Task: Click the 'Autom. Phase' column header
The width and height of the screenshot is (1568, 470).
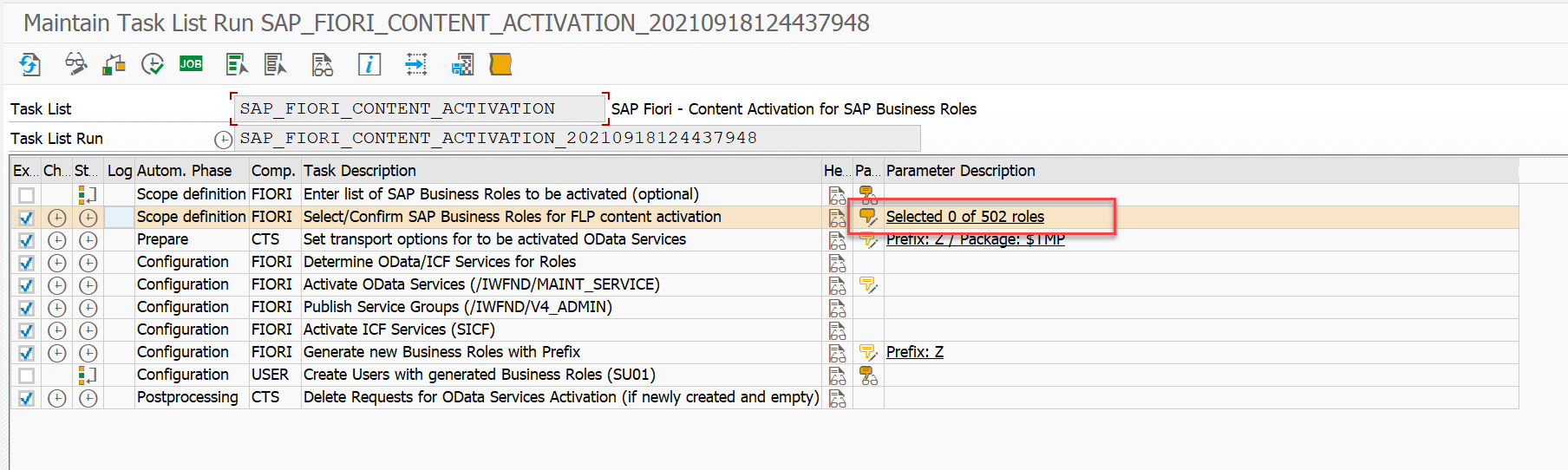Action: pyautogui.click(x=184, y=171)
